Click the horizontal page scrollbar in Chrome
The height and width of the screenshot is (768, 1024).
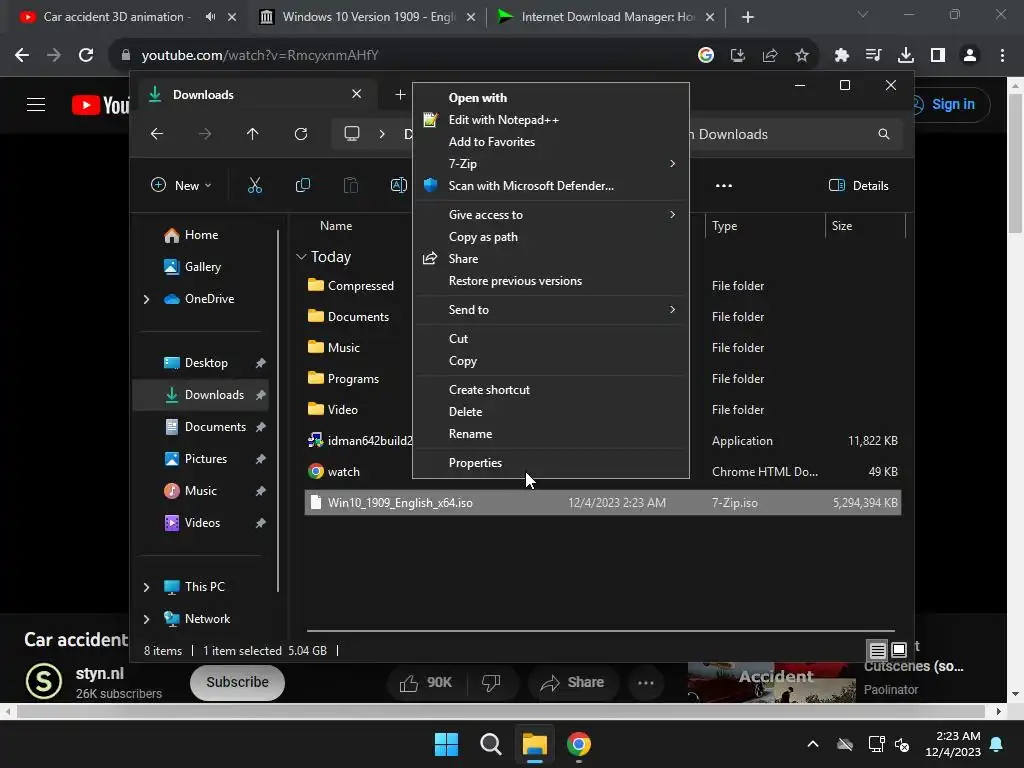(x=501, y=711)
